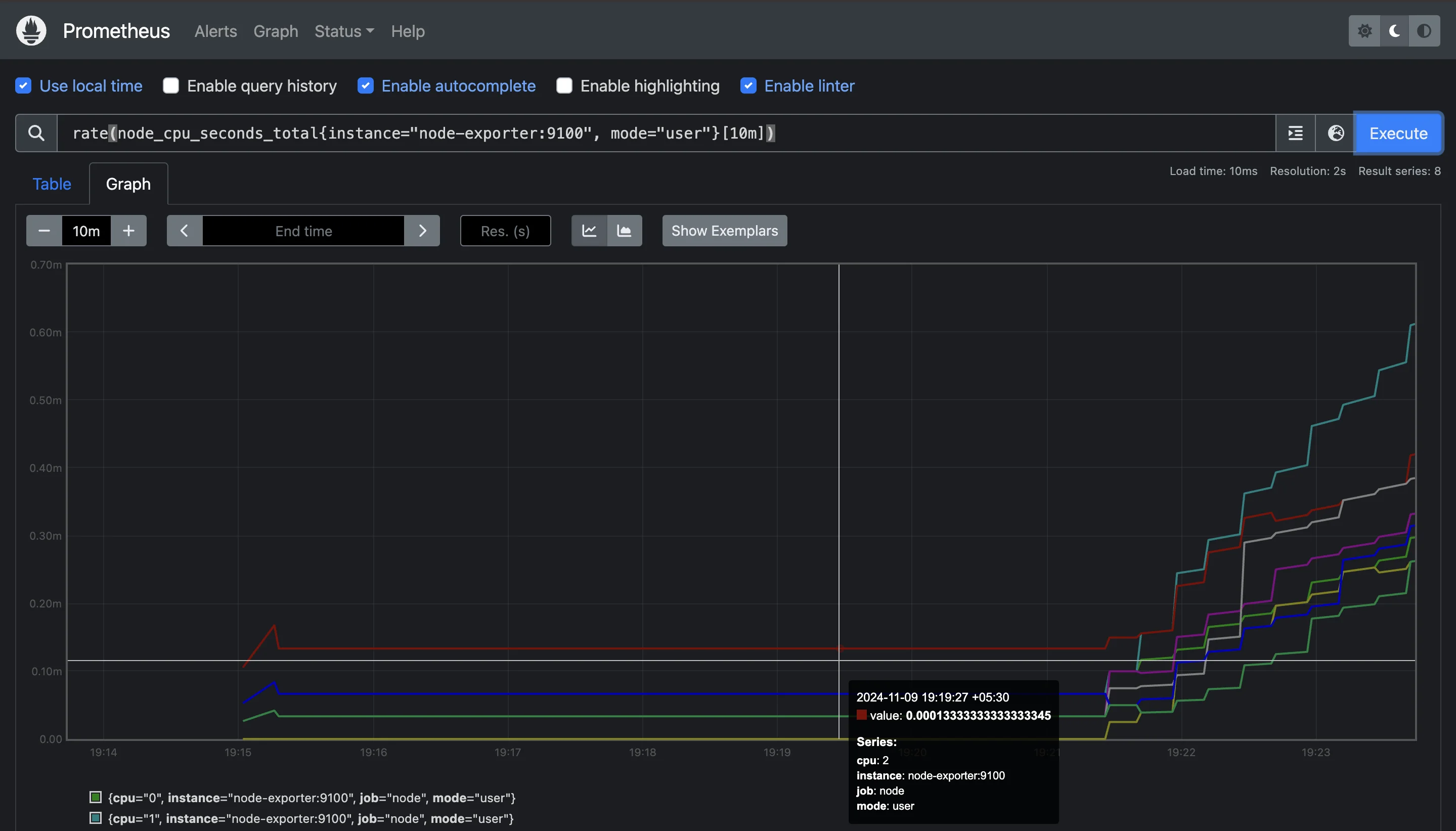Click the search magnifier icon
1456x831 pixels.
[x=36, y=133]
